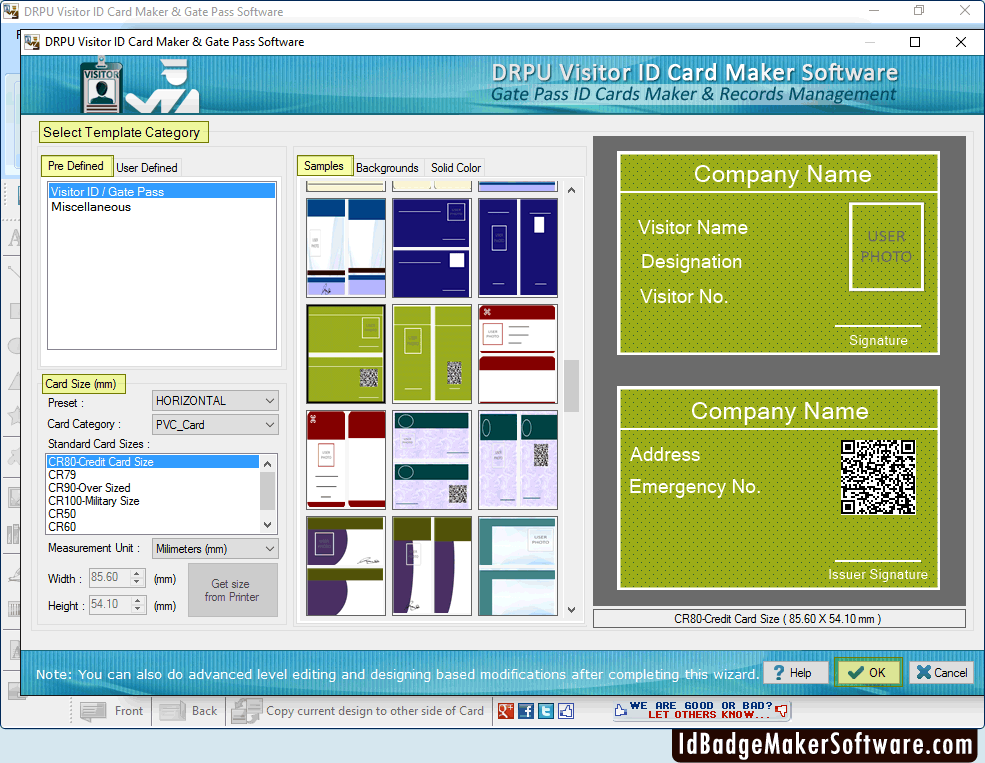985x763 pixels.
Task: Select CR100-Military Size card size
Action: [x=153, y=501]
